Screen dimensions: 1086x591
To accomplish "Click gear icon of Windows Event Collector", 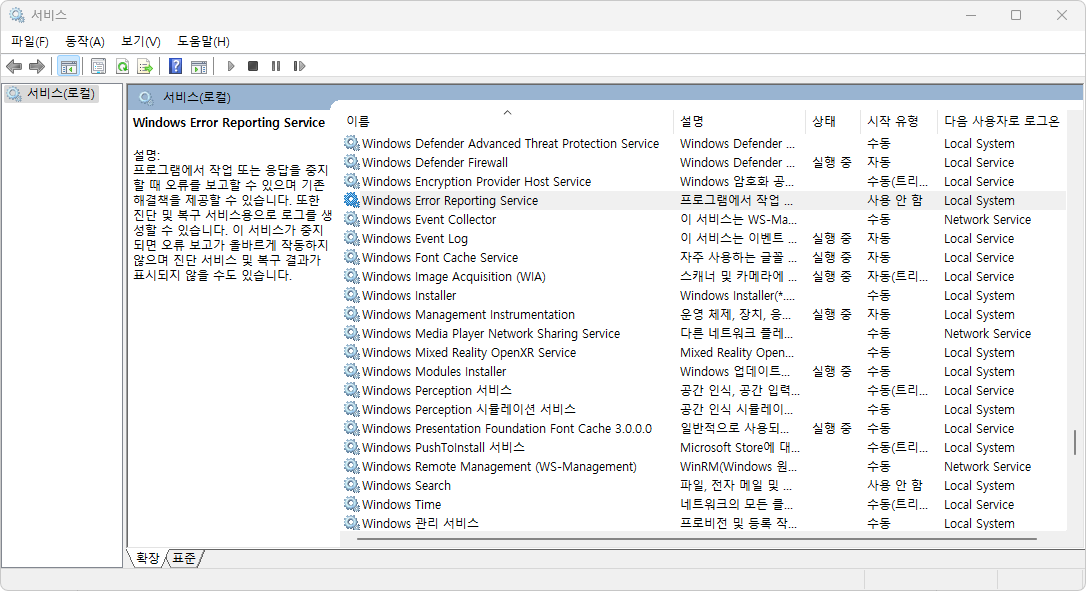I will pos(352,219).
